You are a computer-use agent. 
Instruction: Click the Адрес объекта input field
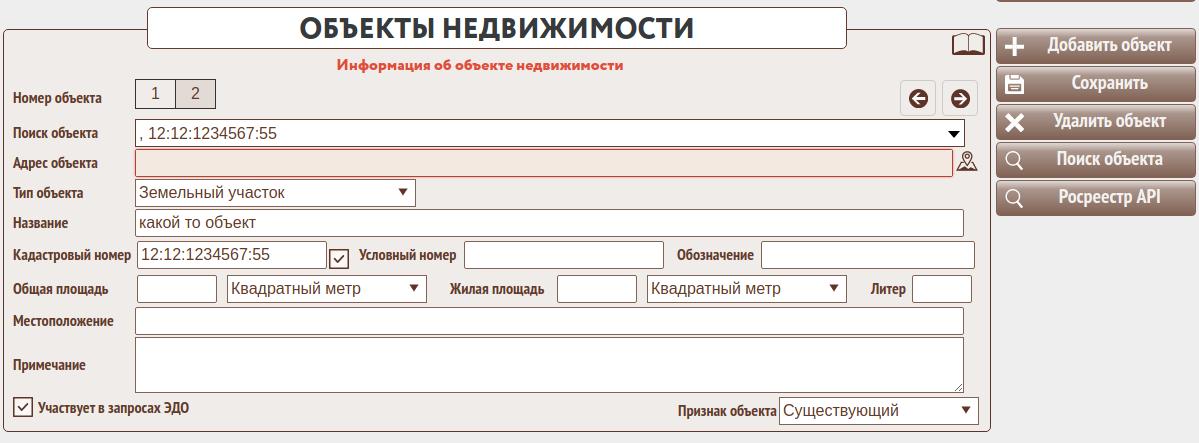coord(543,163)
